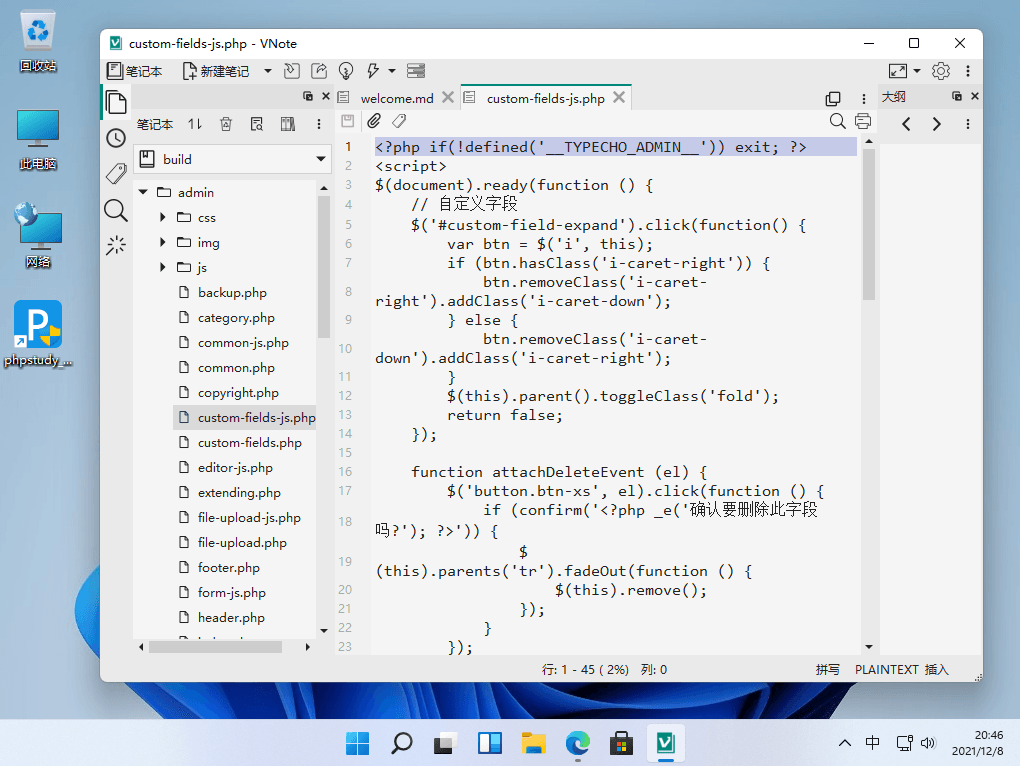Viewport: 1020px width, 766px height.
Task: Select file-upload.php file
Action: coord(242,543)
